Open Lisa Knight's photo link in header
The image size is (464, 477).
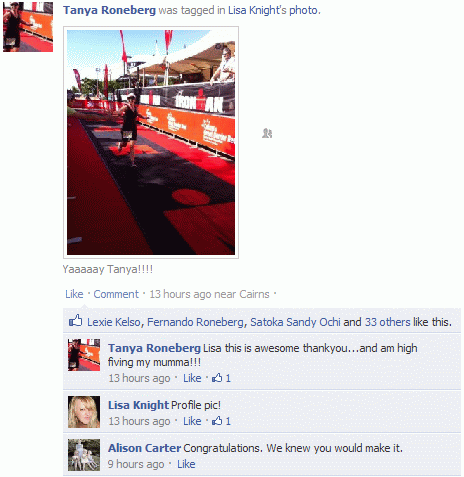point(273,10)
